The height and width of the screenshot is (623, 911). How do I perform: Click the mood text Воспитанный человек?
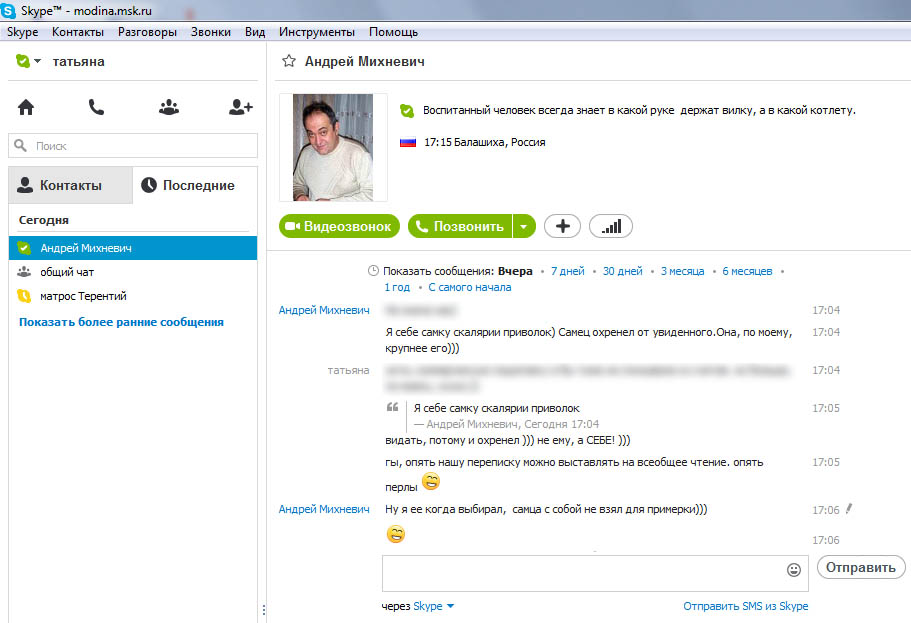[639, 110]
